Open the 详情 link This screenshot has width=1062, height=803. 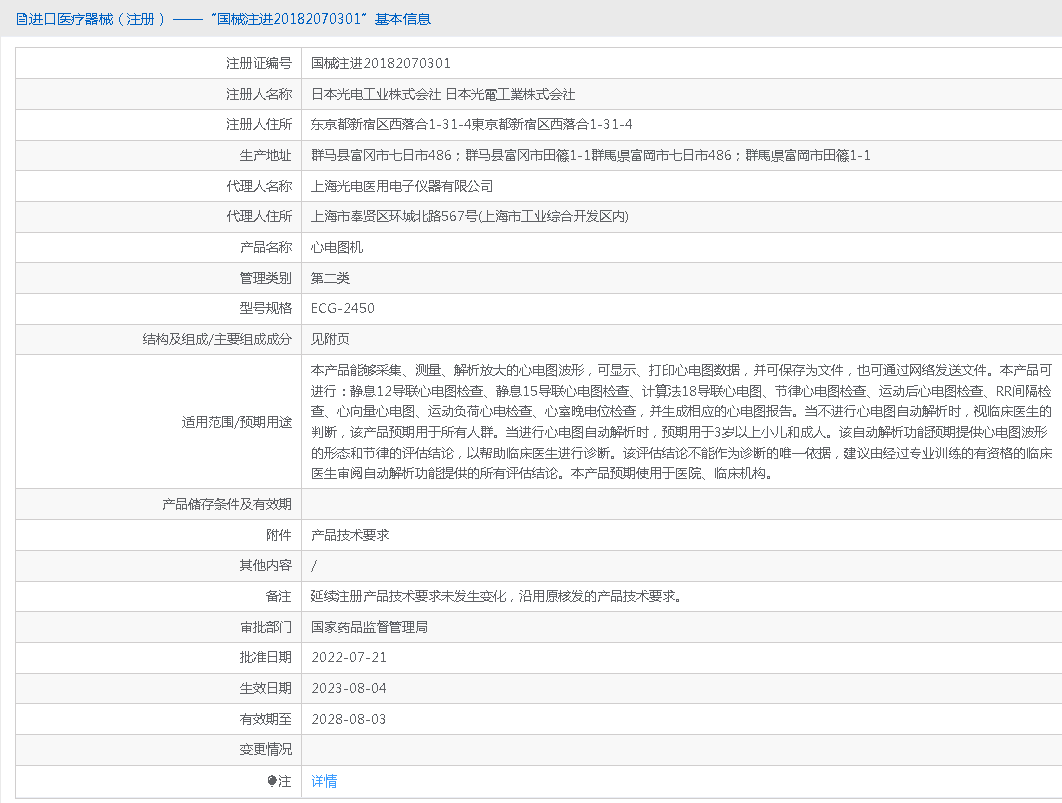point(324,781)
